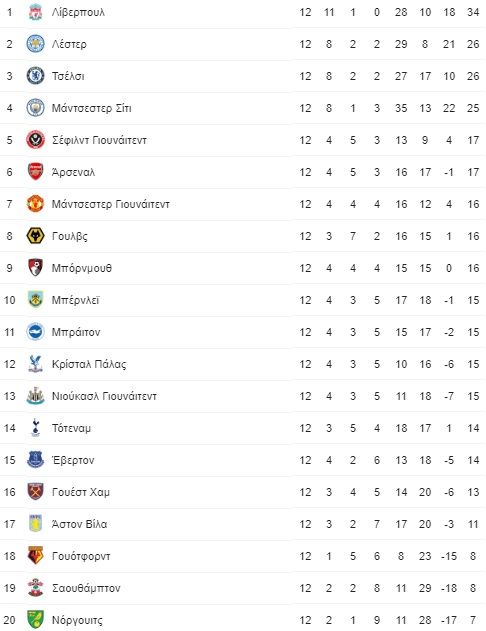Click the Chelsea club crest icon

pos(35,76)
